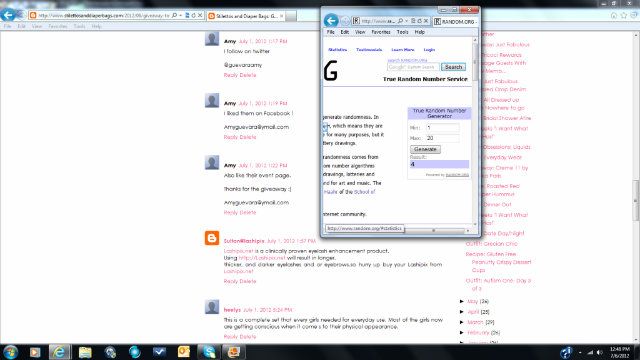Click Blogger favicon in blog address bar

tap(33, 16)
